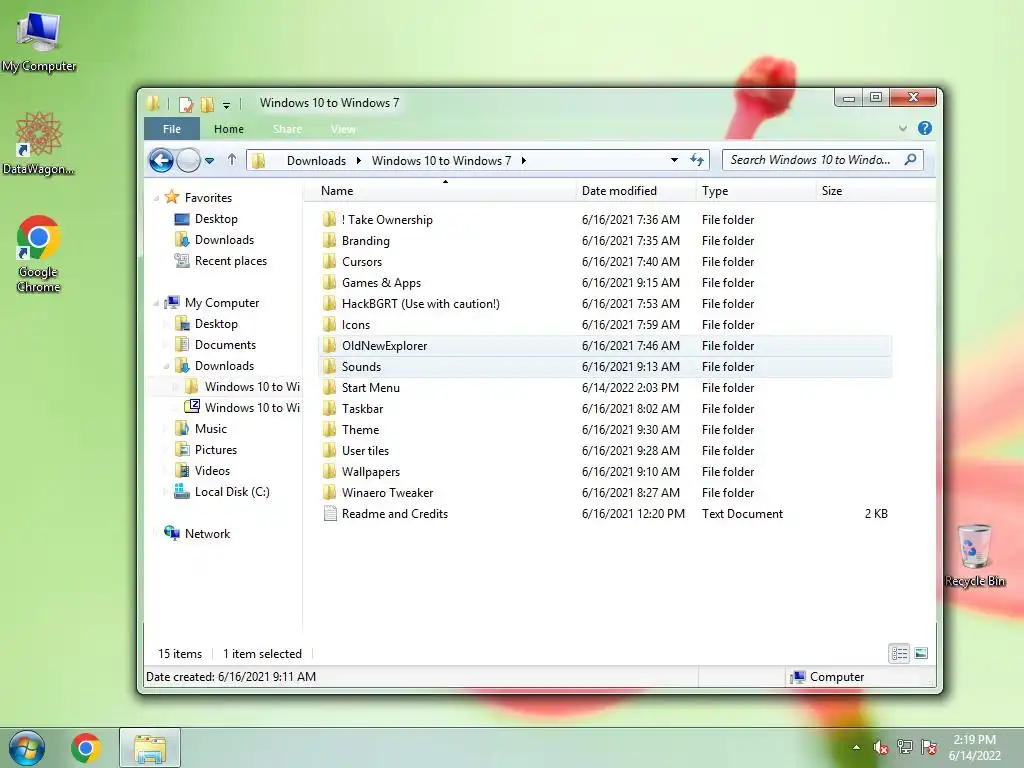Open the File ribbon tab

tap(172, 129)
